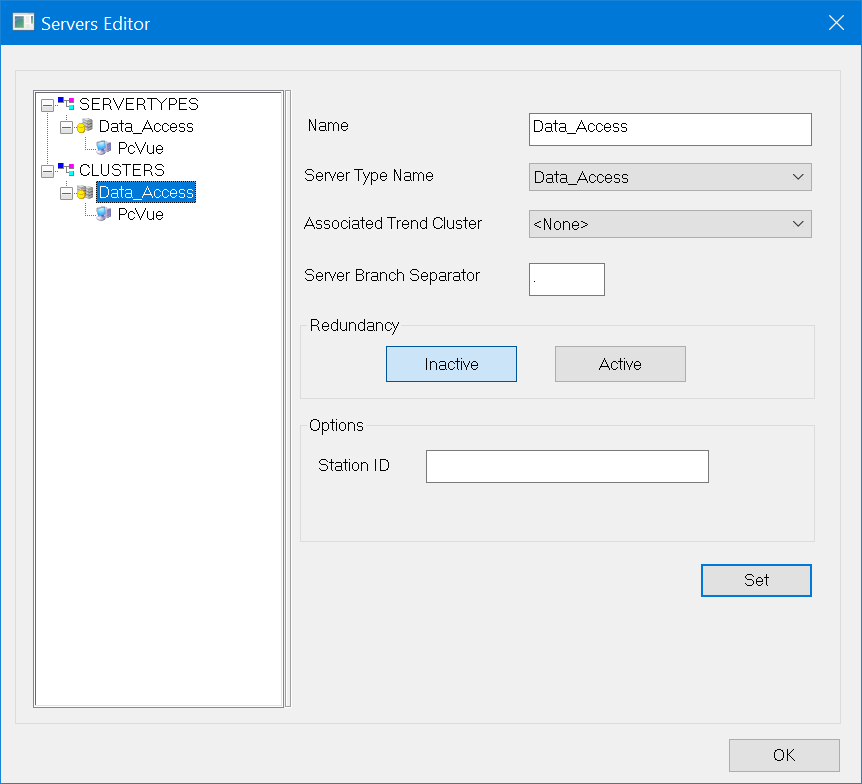Collapse the CLUSTERS root node
862x784 pixels.
(x=47, y=171)
